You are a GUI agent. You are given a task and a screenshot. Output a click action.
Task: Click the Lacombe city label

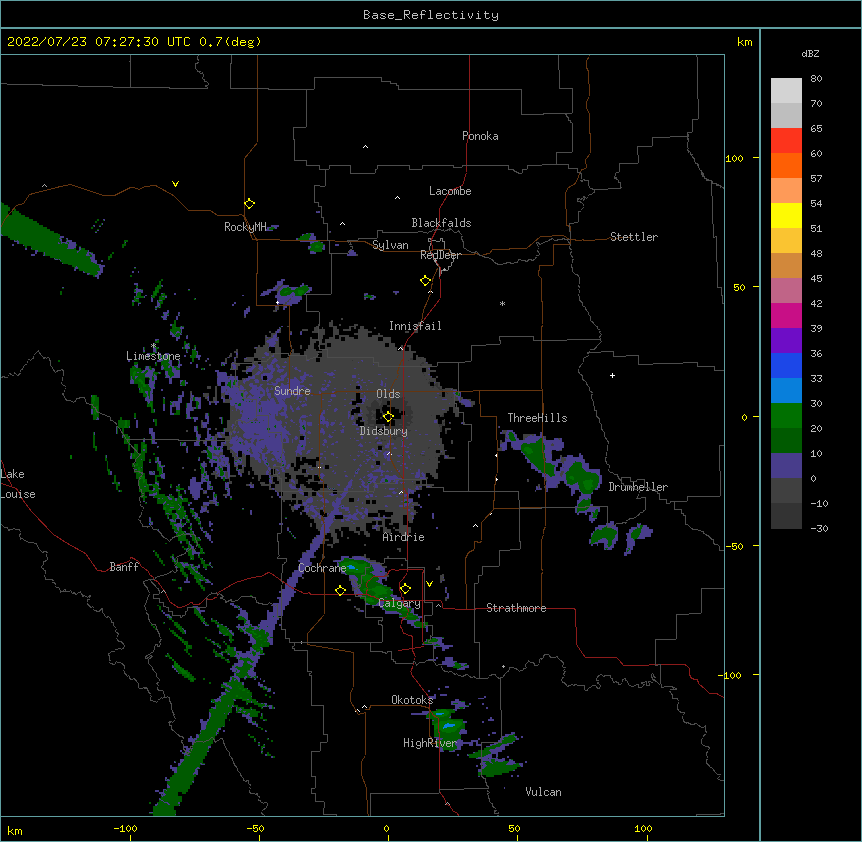450,191
